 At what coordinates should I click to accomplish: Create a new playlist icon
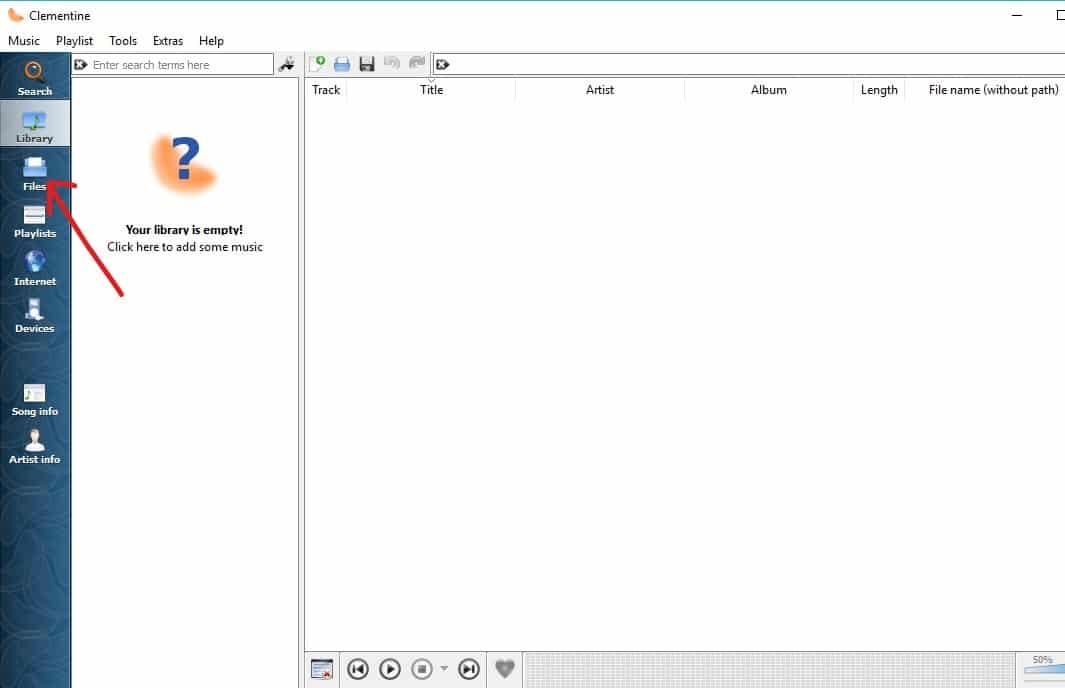(317, 64)
